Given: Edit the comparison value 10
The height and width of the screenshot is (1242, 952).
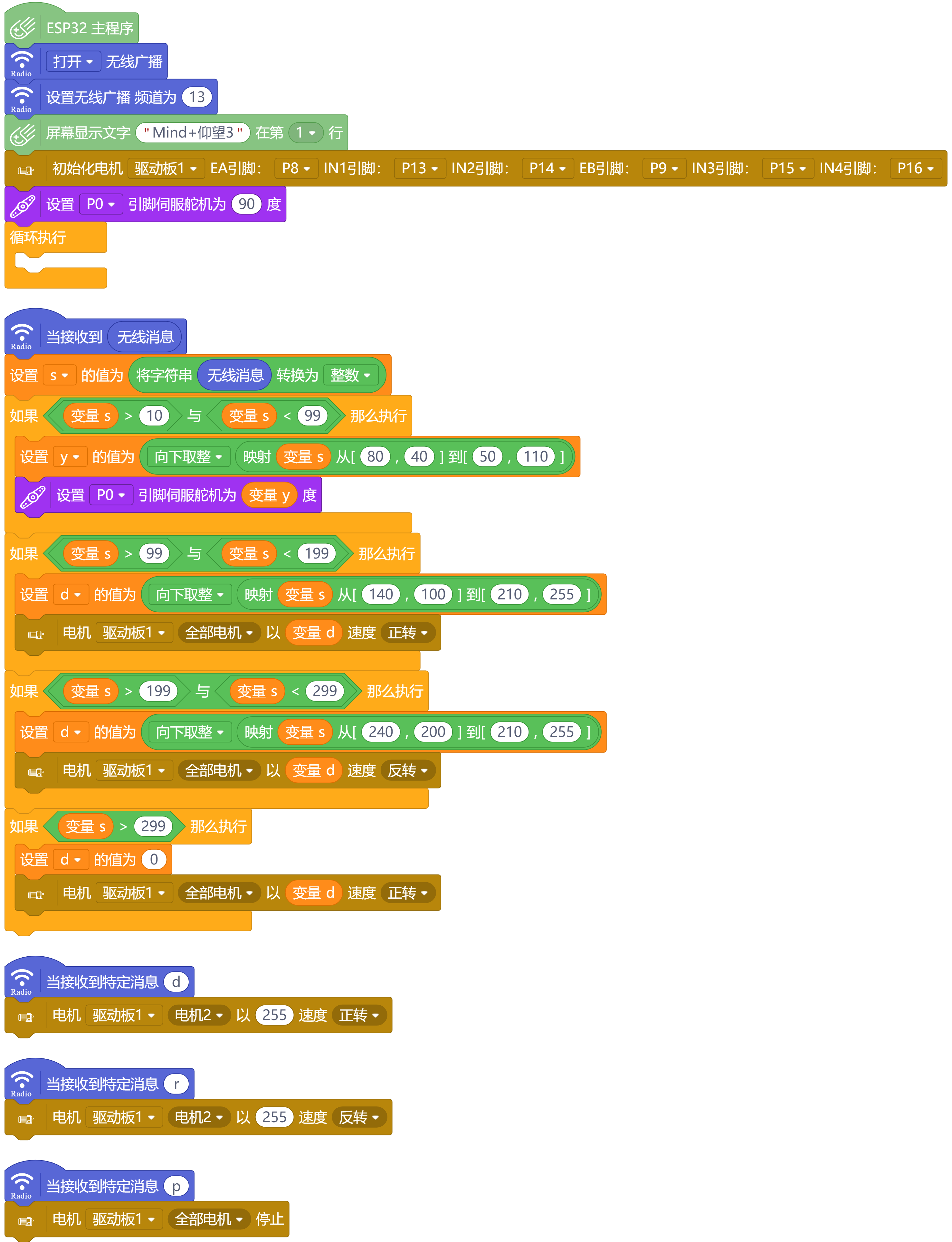Looking at the screenshot, I should pyautogui.click(x=154, y=416).
